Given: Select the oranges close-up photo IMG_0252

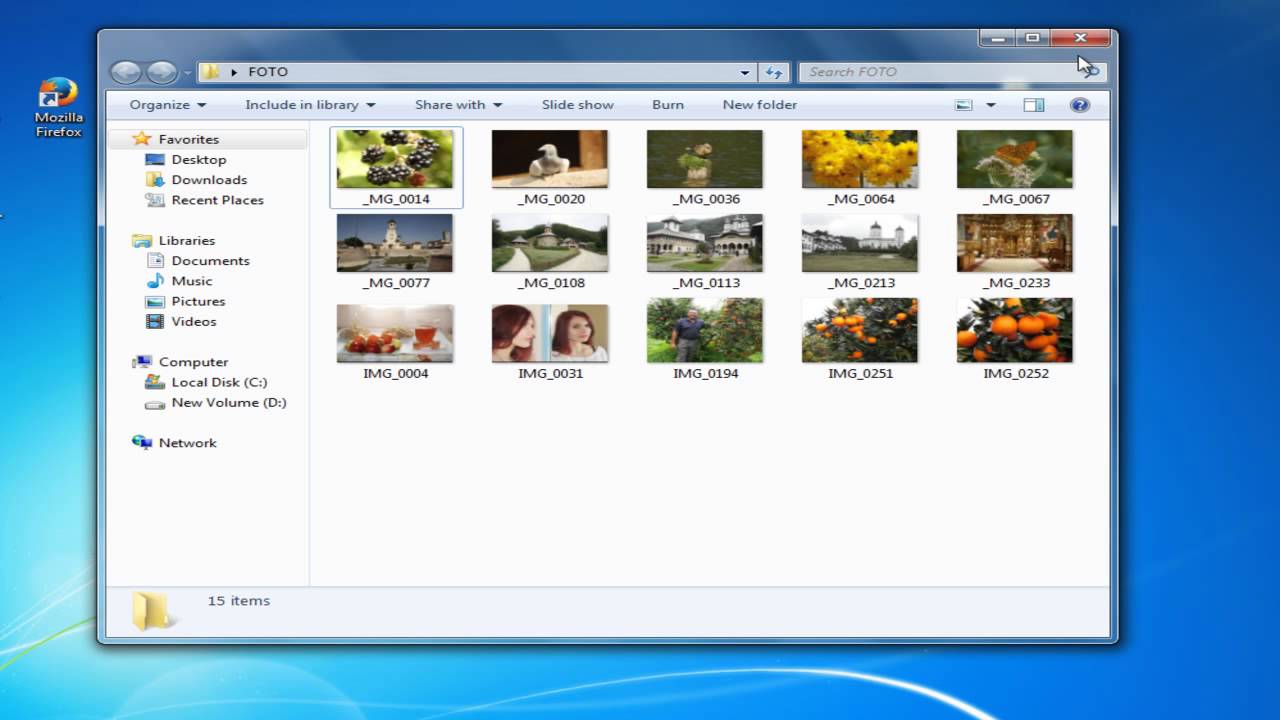Looking at the screenshot, I should [1015, 330].
